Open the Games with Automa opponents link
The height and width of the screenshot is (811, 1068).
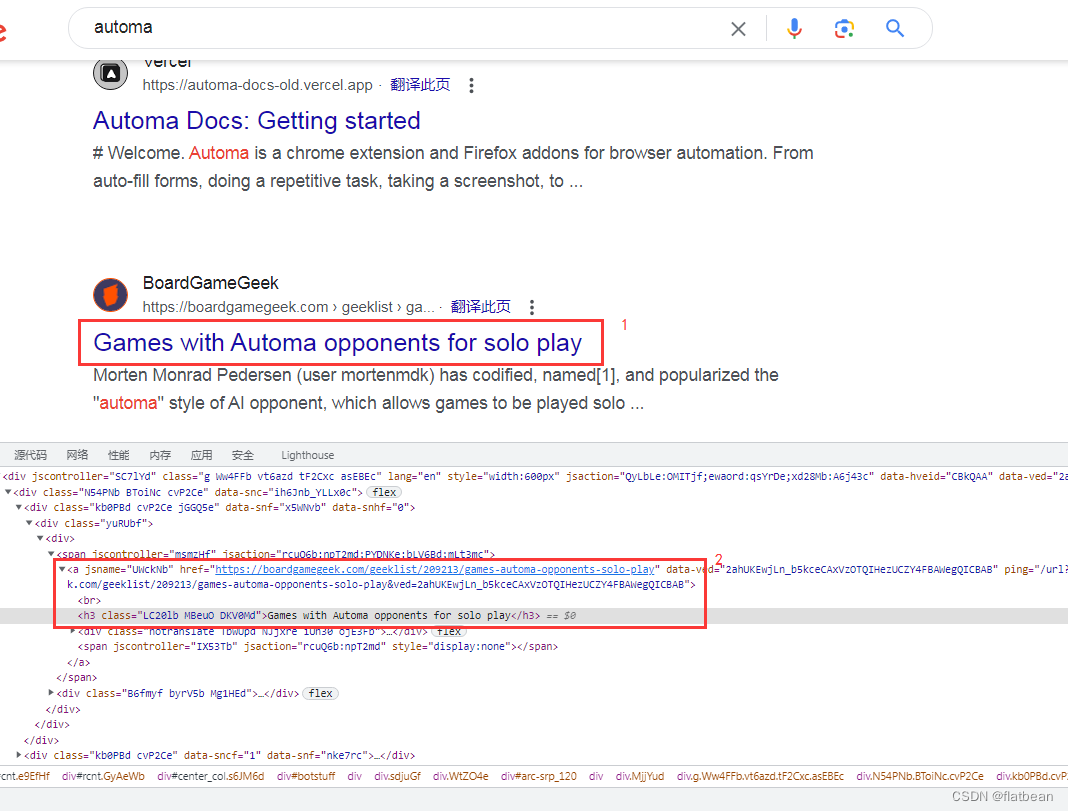point(340,343)
